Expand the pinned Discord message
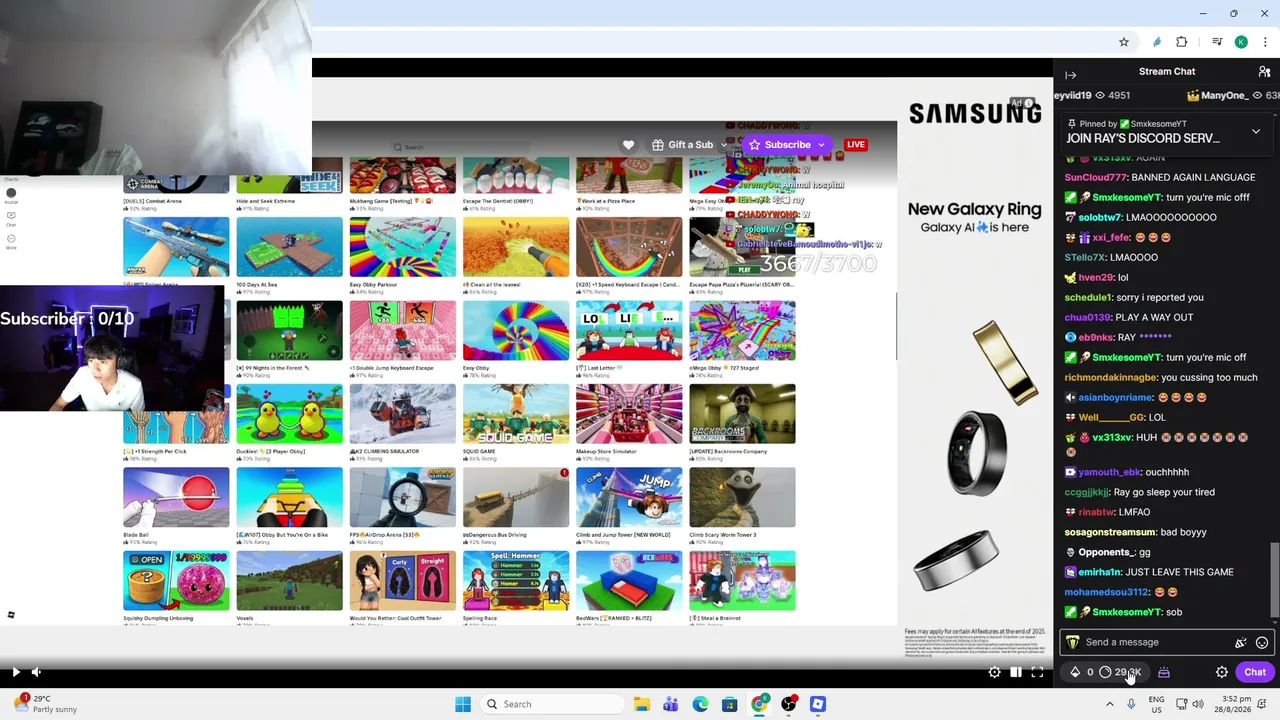1280x720 pixels. [1256, 131]
